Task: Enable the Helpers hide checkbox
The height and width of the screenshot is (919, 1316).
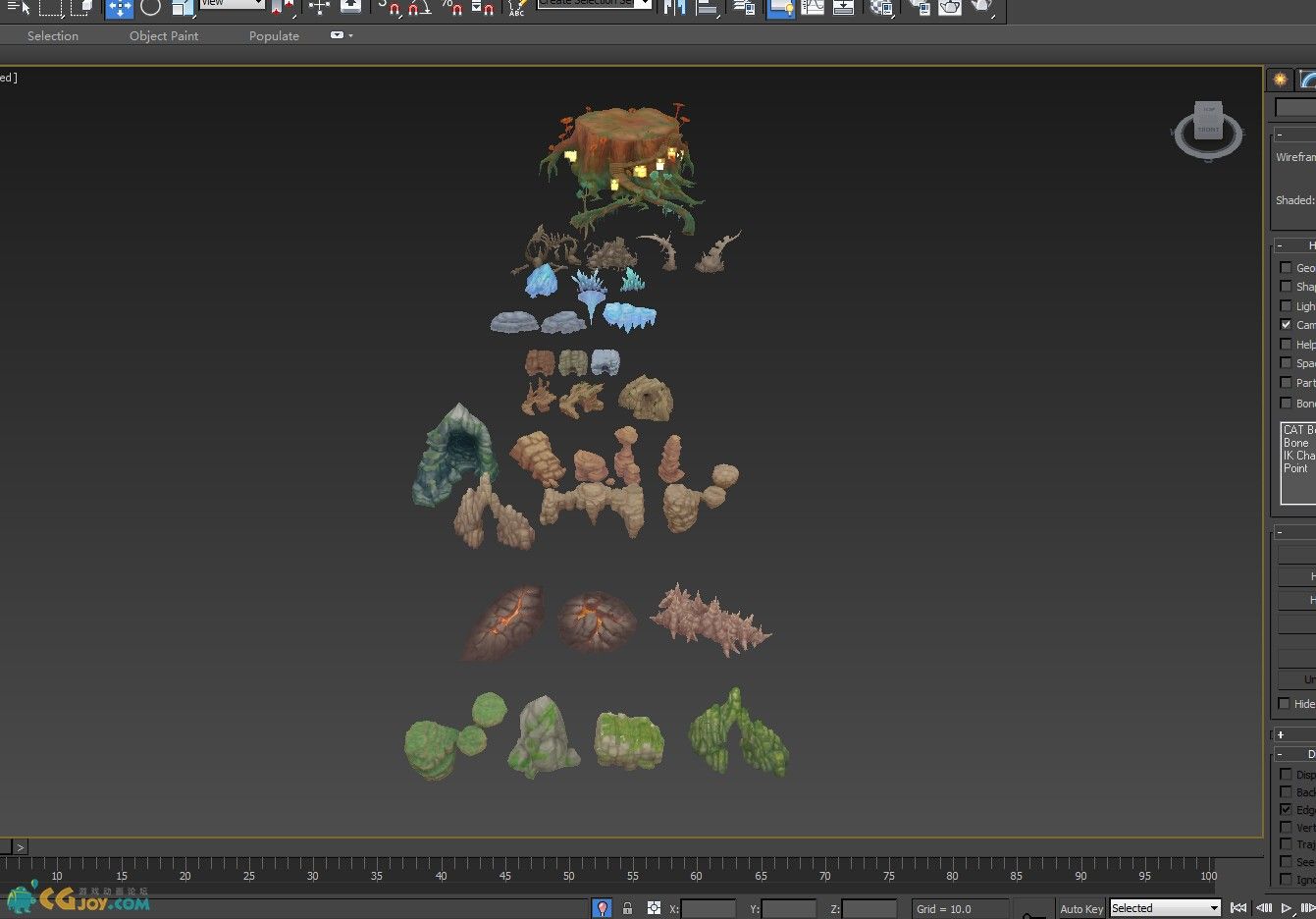Action: (x=1287, y=344)
